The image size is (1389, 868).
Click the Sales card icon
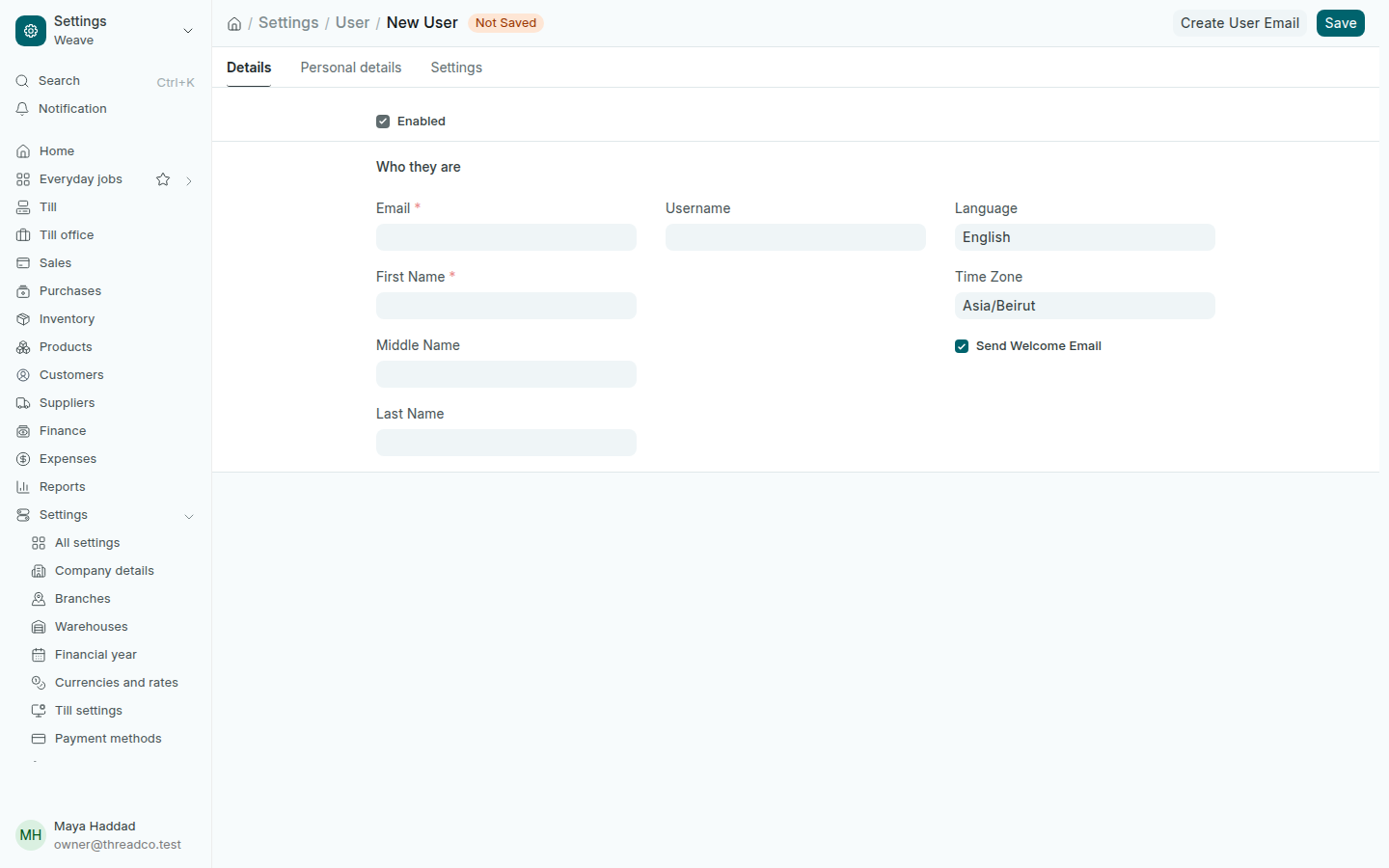(23, 263)
